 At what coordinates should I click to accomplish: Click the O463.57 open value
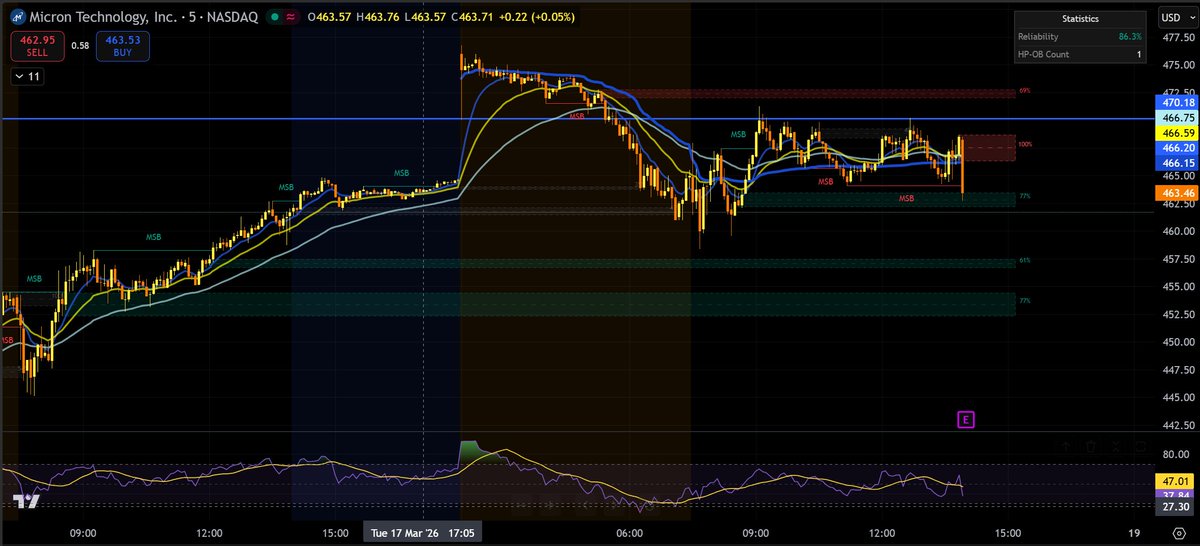(331, 17)
